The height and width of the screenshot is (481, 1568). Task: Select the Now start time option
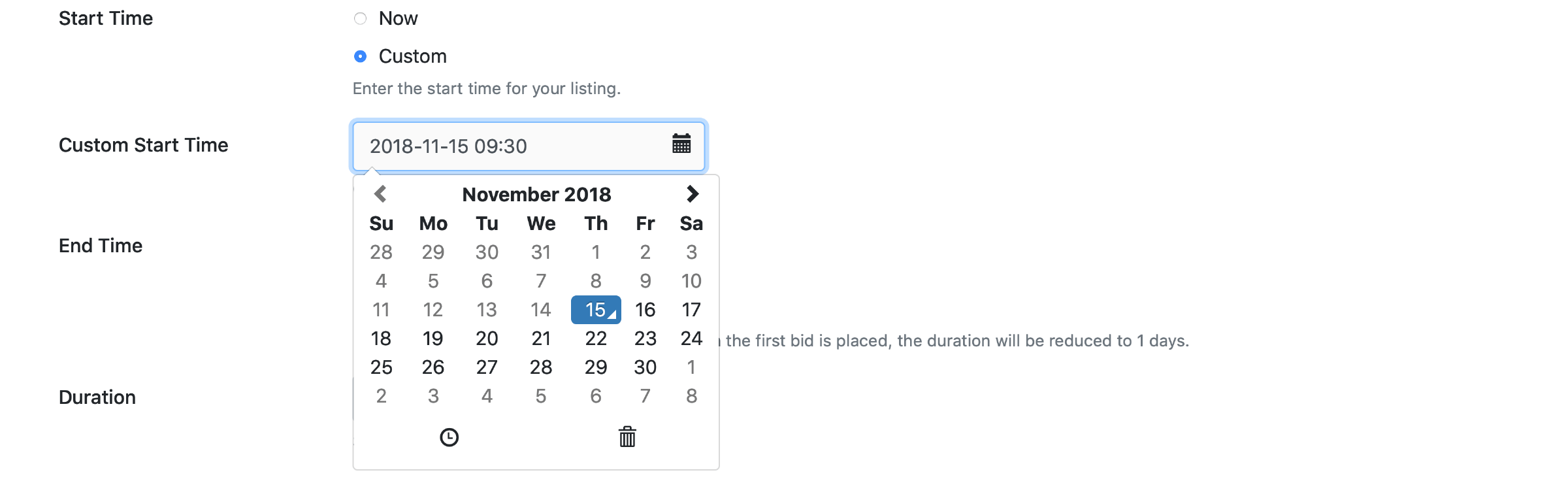pyautogui.click(x=360, y=18)
